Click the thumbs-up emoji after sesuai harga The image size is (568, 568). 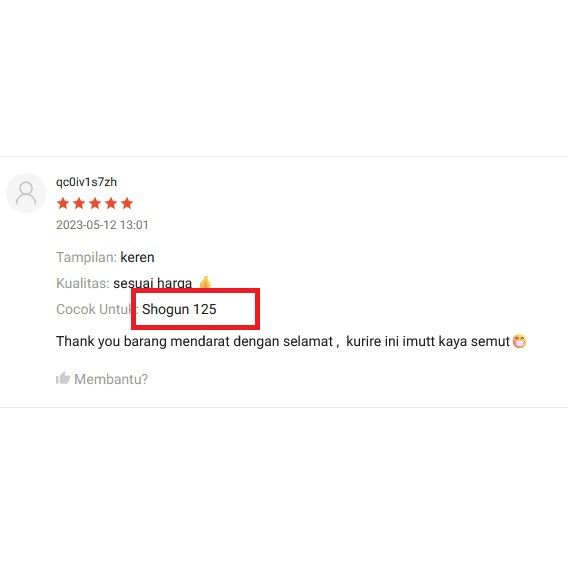[x=205, y=282]
